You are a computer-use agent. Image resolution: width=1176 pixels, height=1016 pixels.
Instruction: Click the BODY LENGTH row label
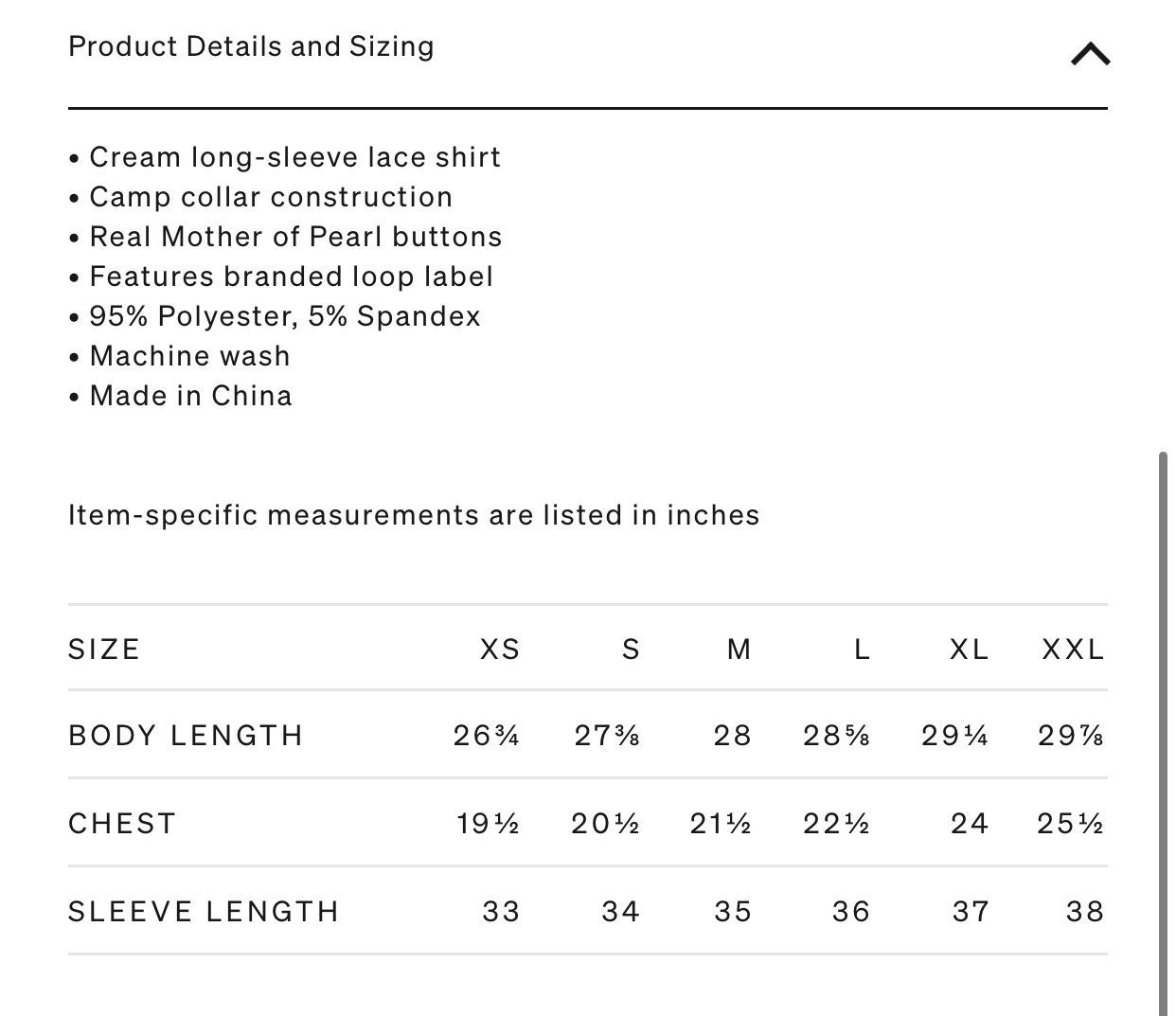pos(186,736)
